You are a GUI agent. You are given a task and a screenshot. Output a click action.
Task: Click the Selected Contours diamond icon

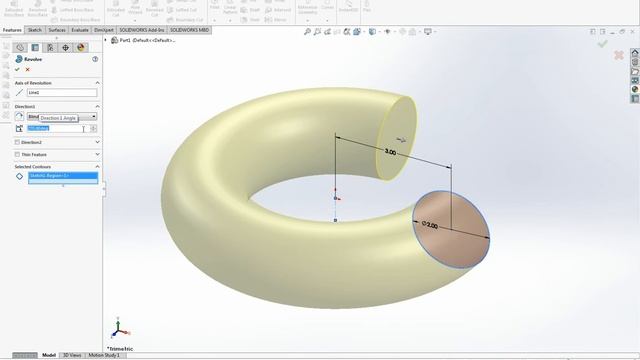click(19, 176)
